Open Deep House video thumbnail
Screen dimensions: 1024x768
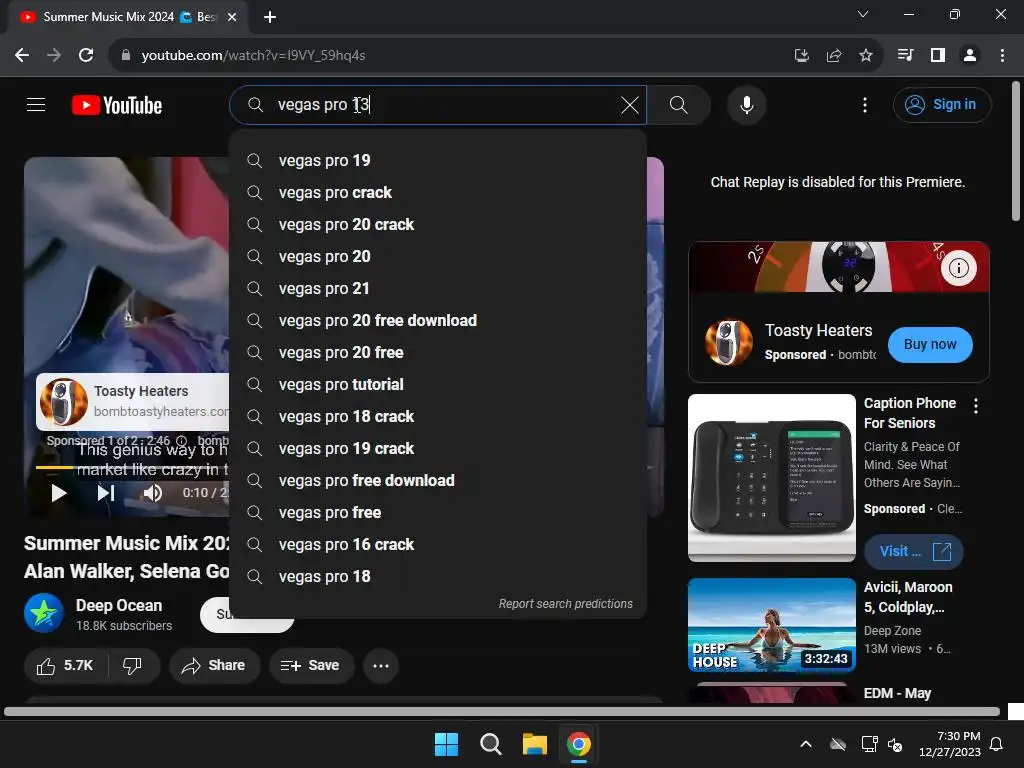771,625
